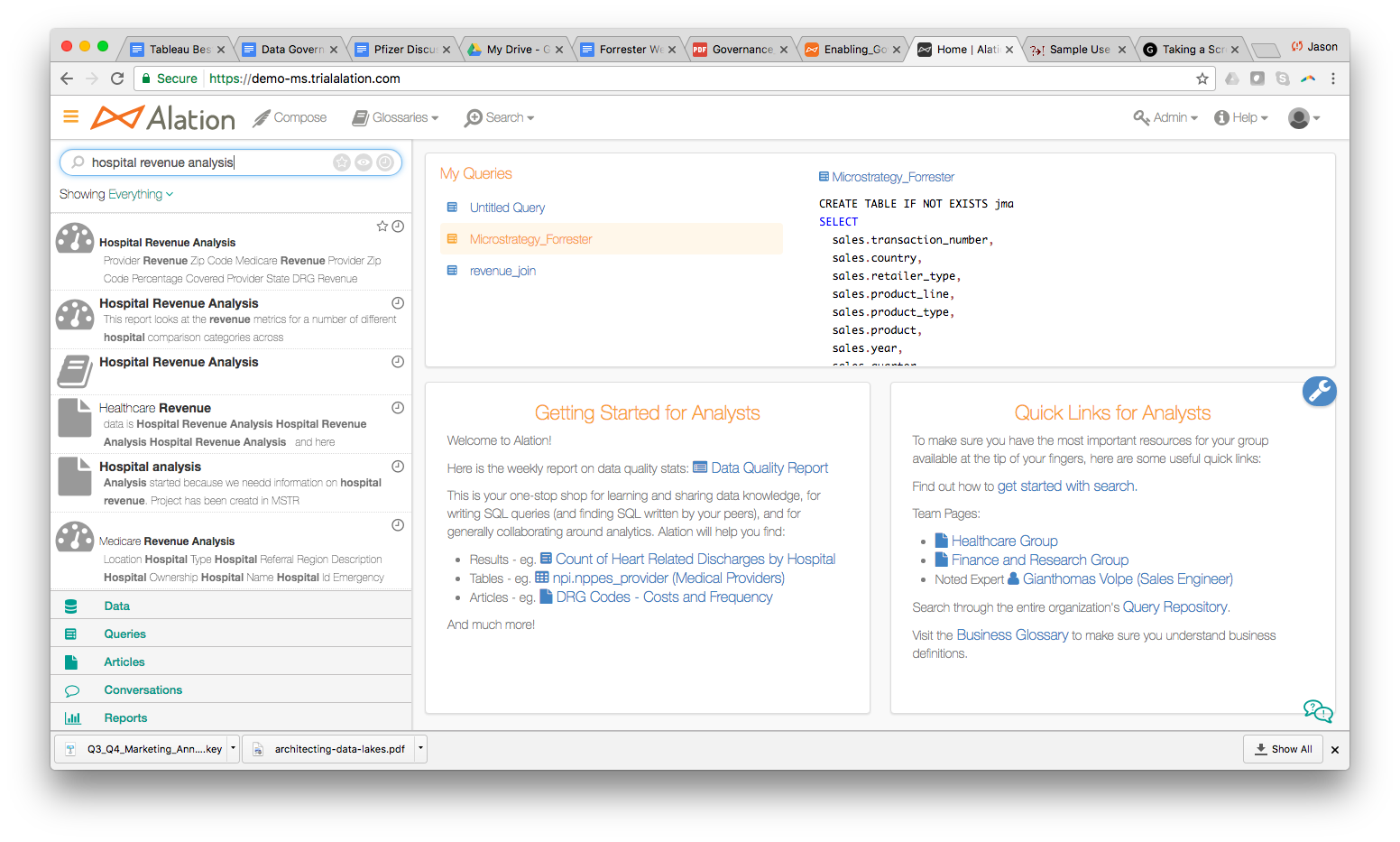1400x842 pixels.
Task: Toggle the watched (eye) filter in the search box
Action: (x=364, y=162)
